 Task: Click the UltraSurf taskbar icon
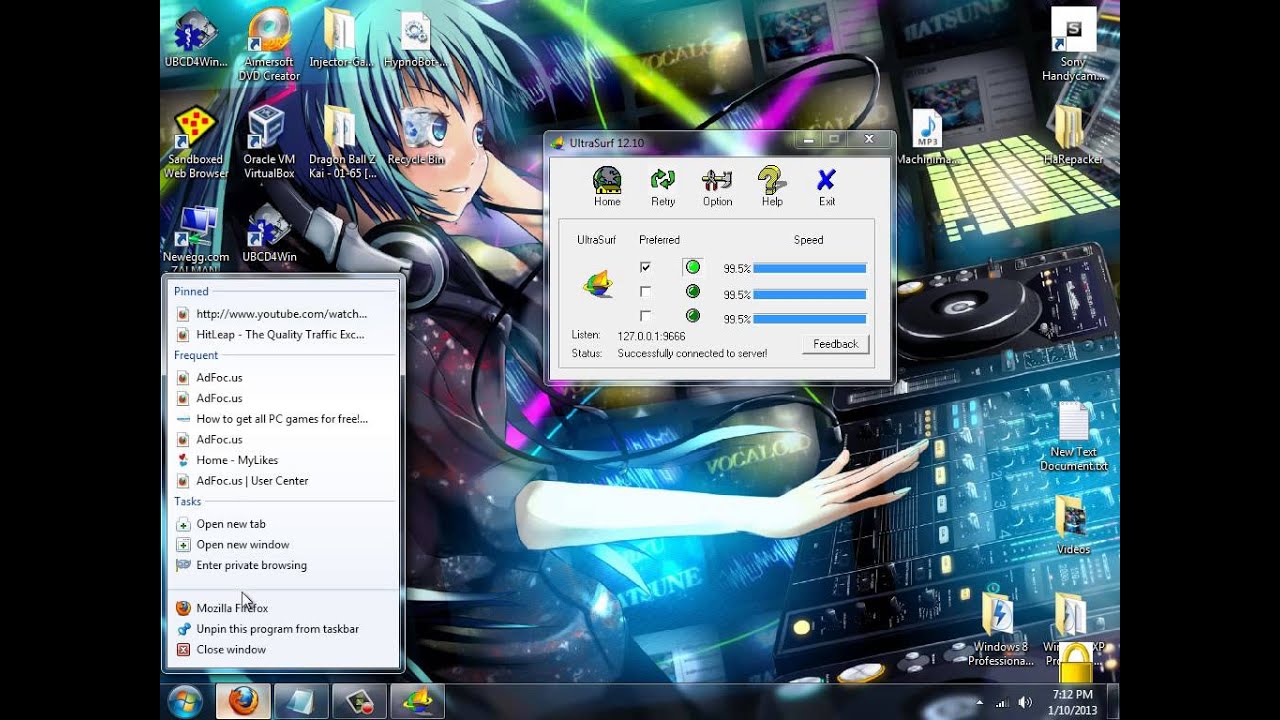pos(417,701)
